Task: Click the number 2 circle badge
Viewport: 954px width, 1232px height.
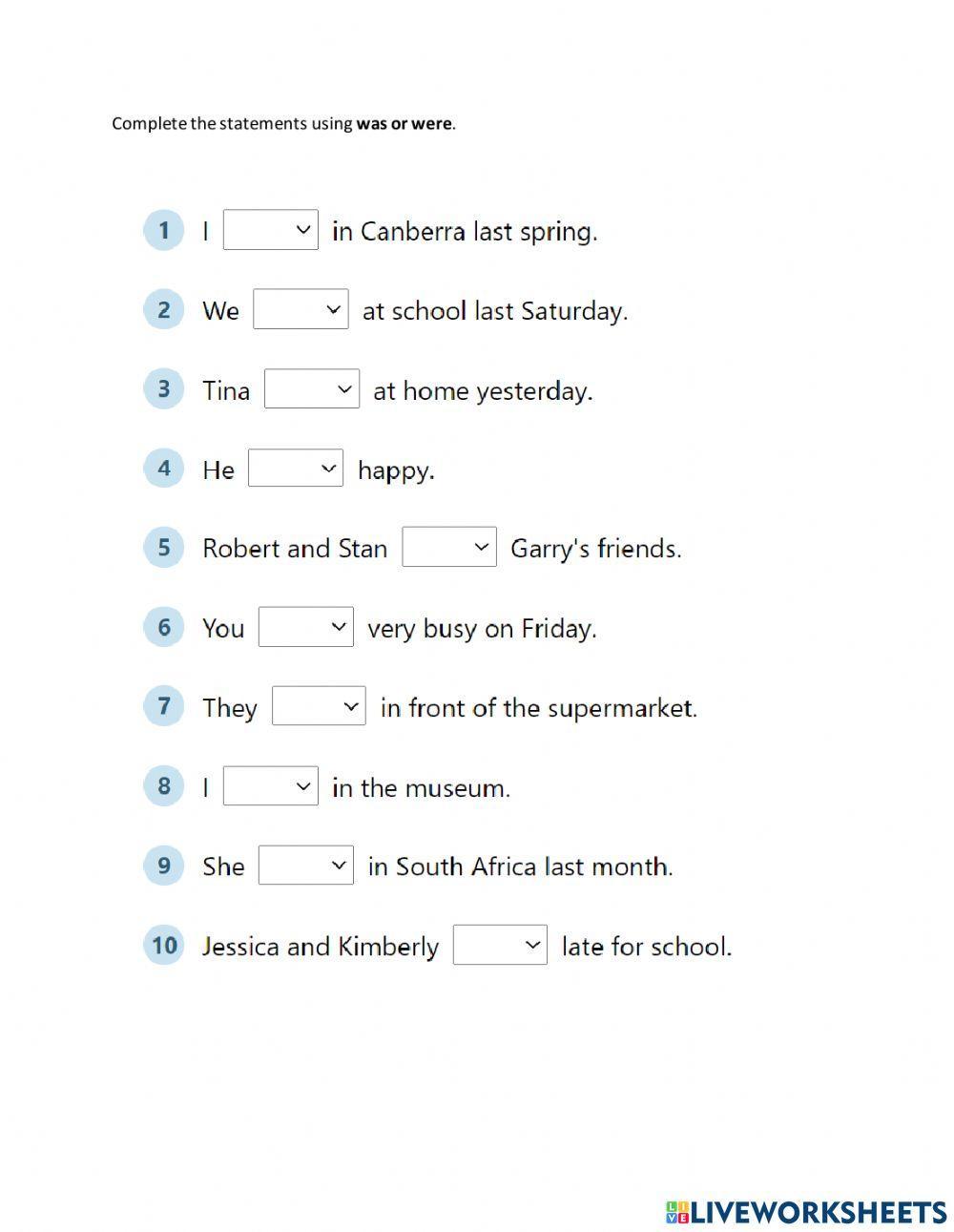Action: 164,309
